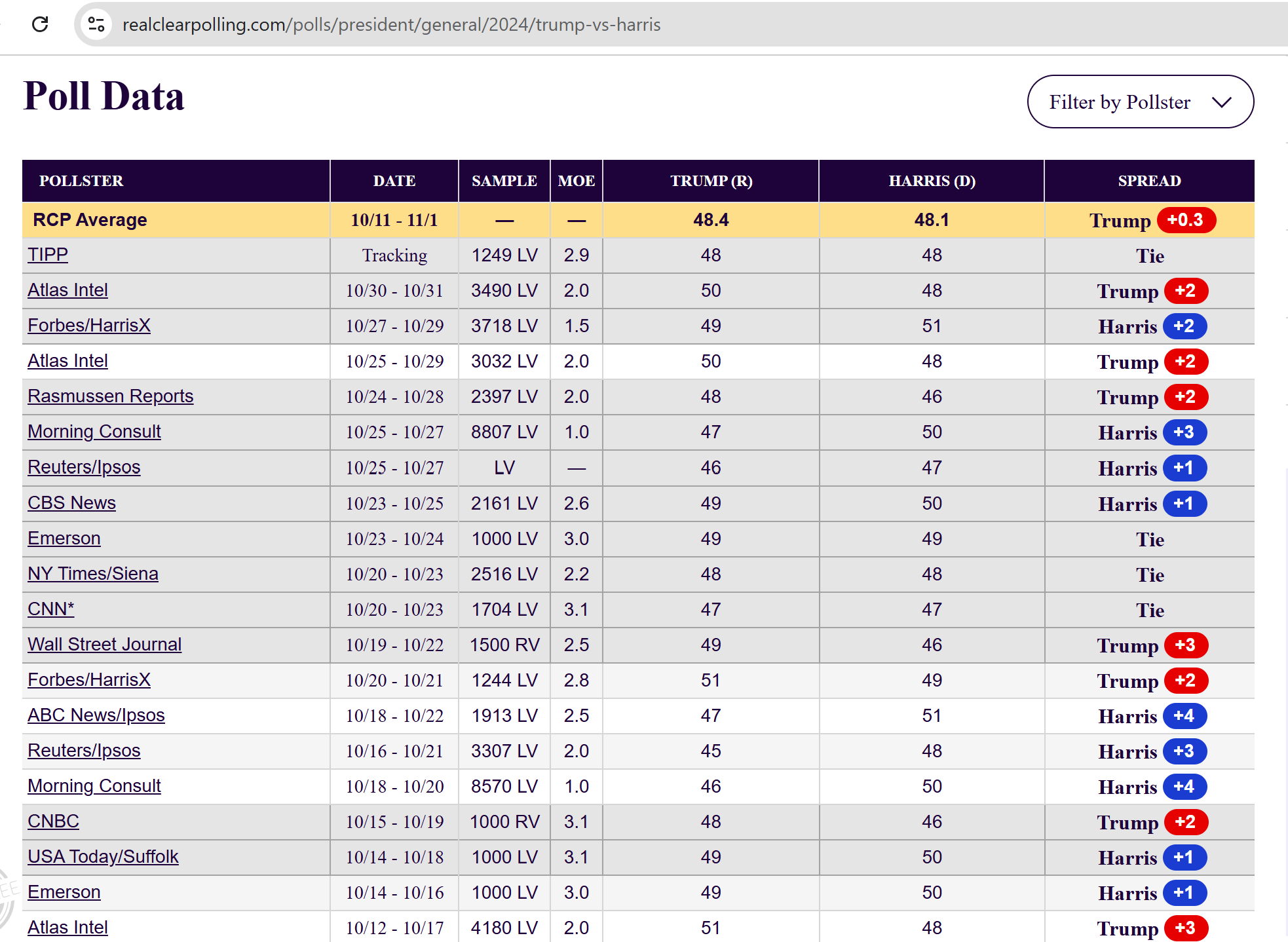The height and width of the screenshot is (942, 1288).
Task: Click the browser reload icon
Action: click(40, 24)
